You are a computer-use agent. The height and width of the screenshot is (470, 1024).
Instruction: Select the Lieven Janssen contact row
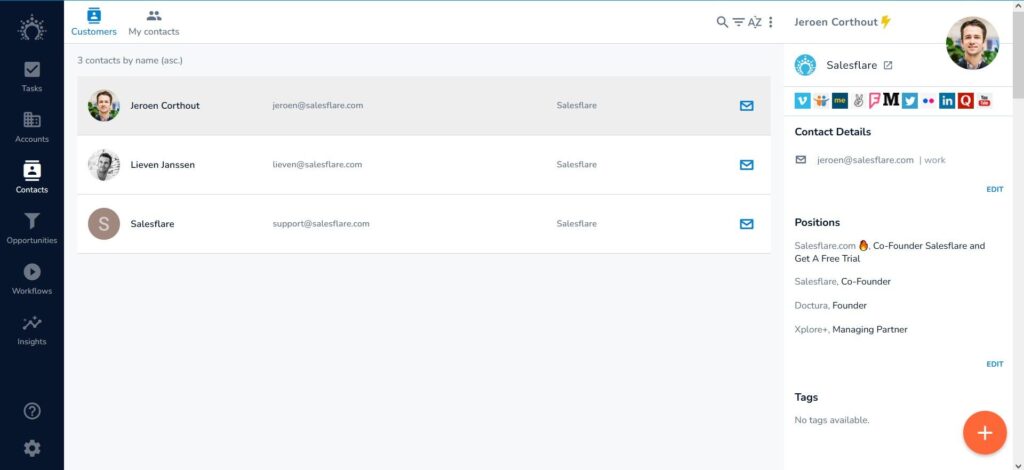pos(424,164)
